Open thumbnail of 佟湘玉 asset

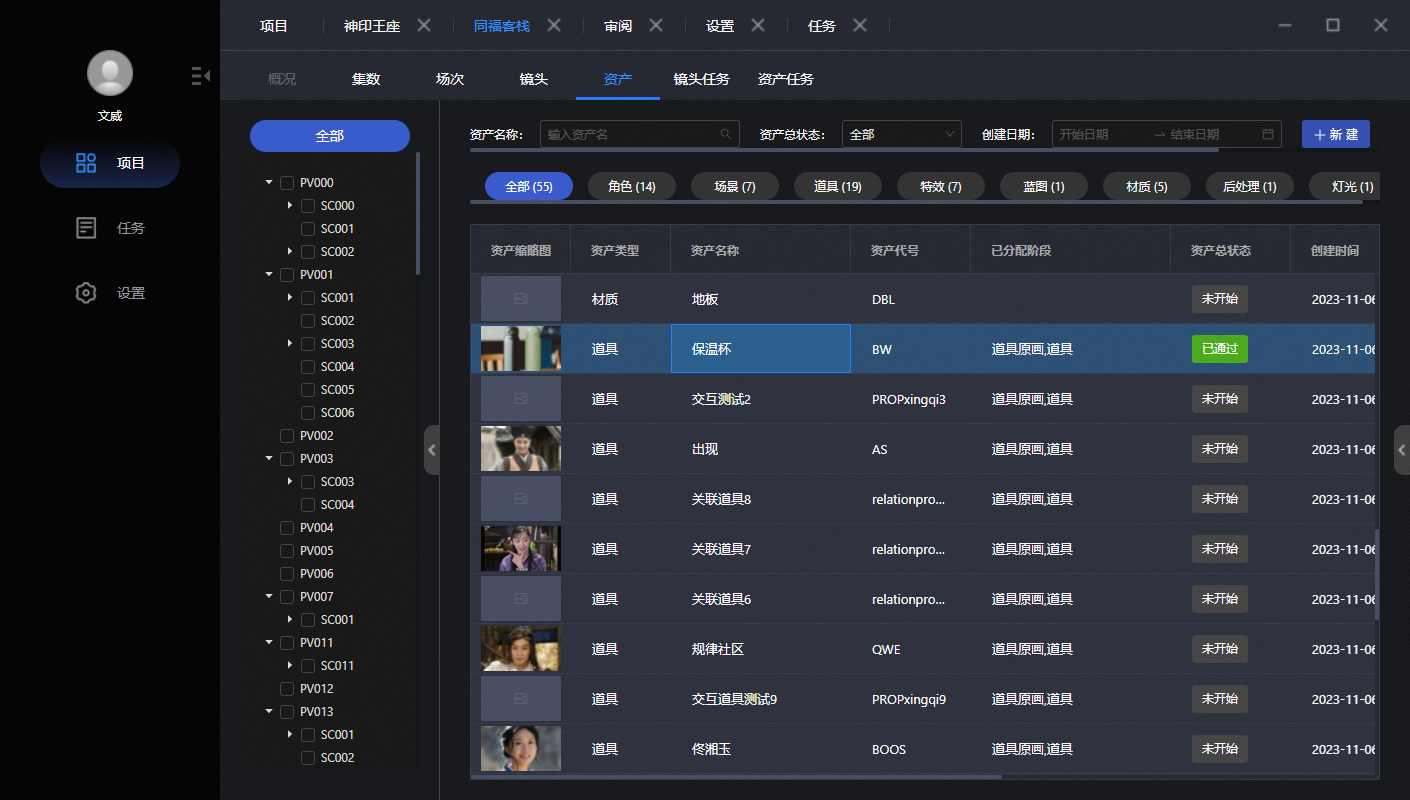click(x=521, y=749)
